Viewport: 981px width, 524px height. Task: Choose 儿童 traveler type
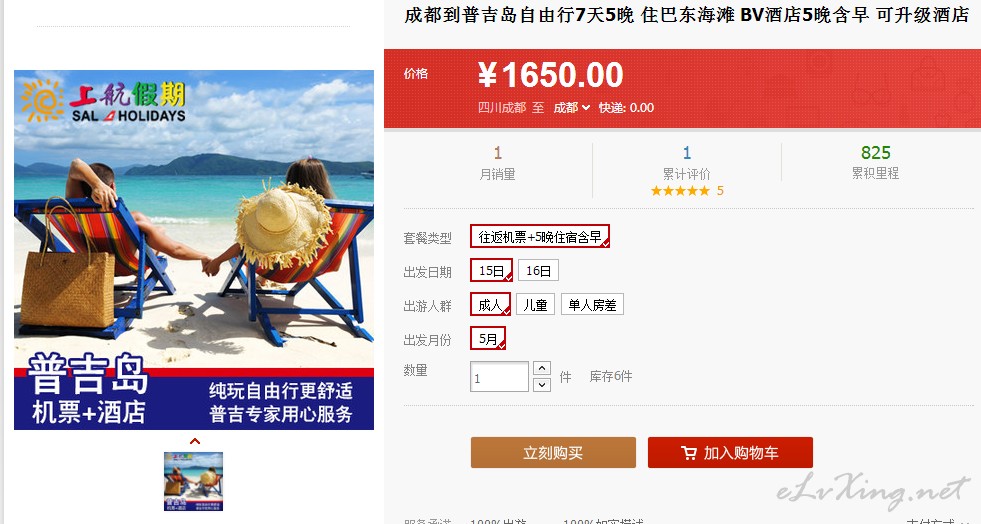535,305
